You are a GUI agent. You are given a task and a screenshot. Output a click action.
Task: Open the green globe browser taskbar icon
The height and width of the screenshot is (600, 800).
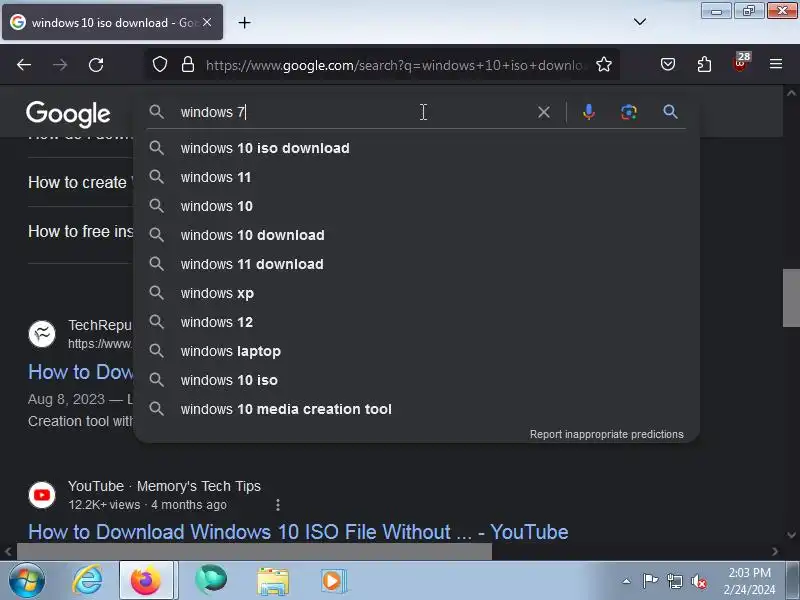pos(211,580)
